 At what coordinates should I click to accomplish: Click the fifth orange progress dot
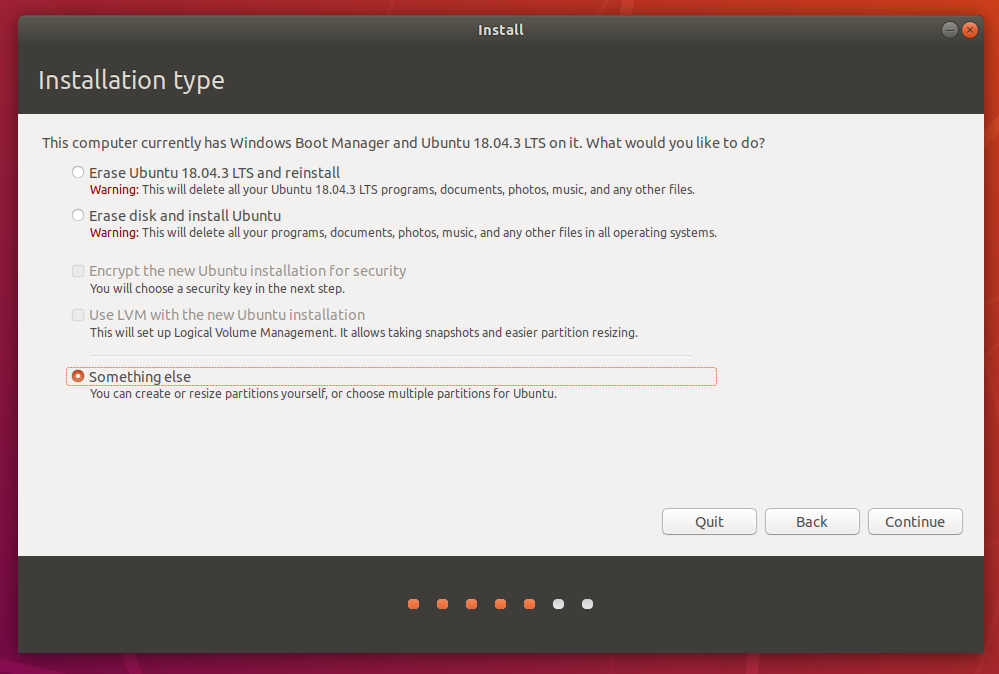tap(529, 604)
